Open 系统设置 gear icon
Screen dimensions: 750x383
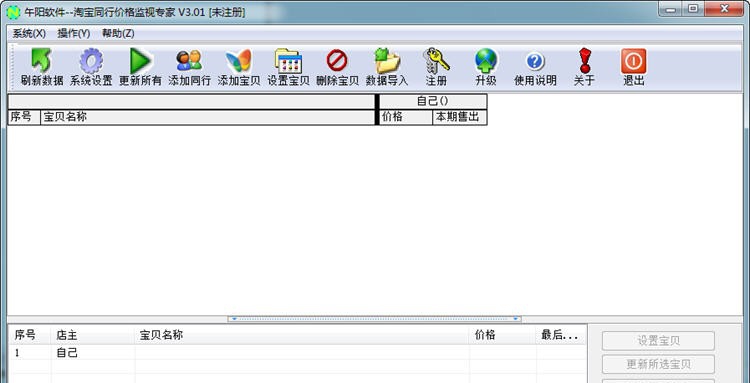[91, 61]
